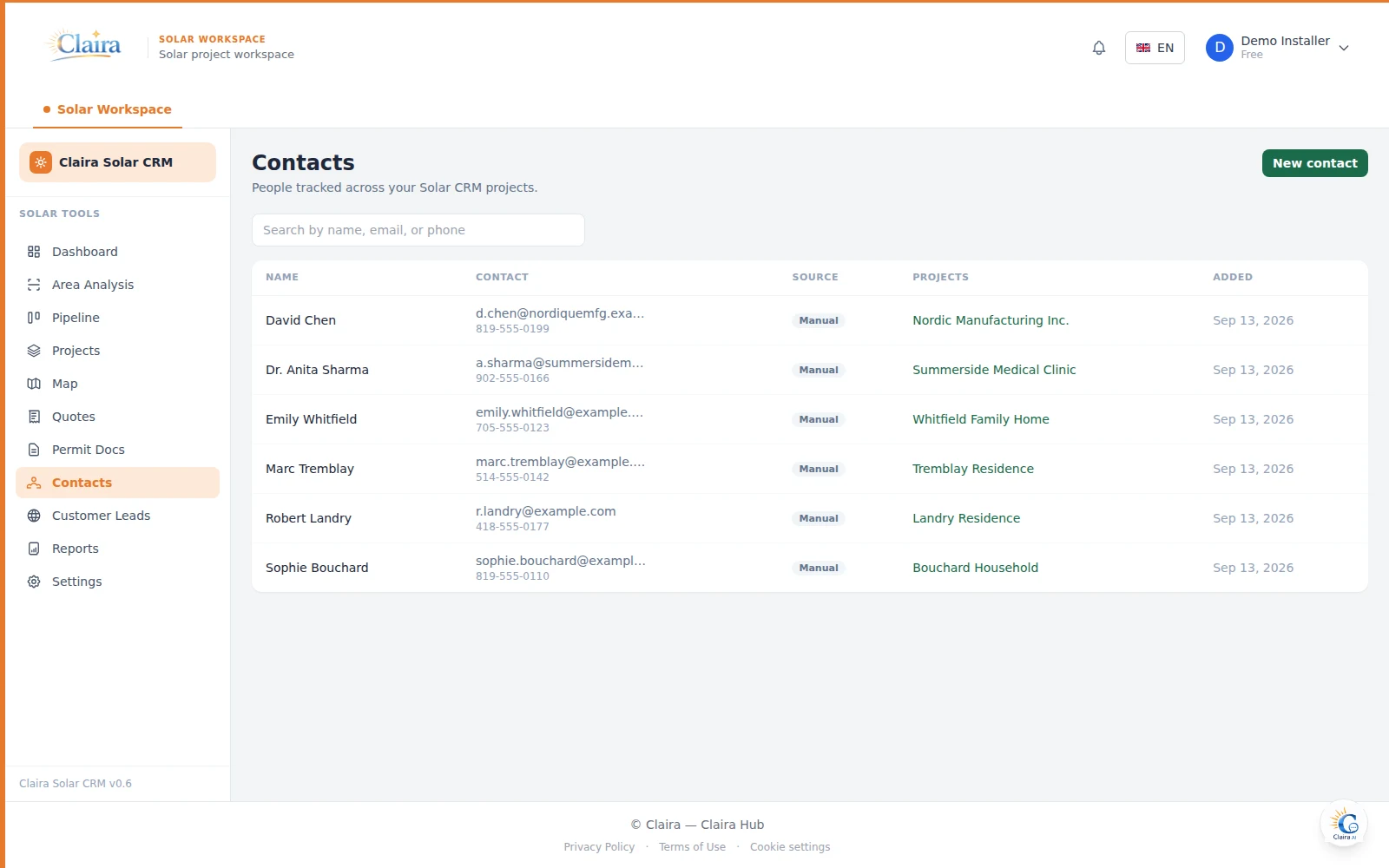Image resolution: width=1389 pixels, height=868 pixels.
Task: Go to Dashboard in sidebar
Action: [x=117, y=252]
